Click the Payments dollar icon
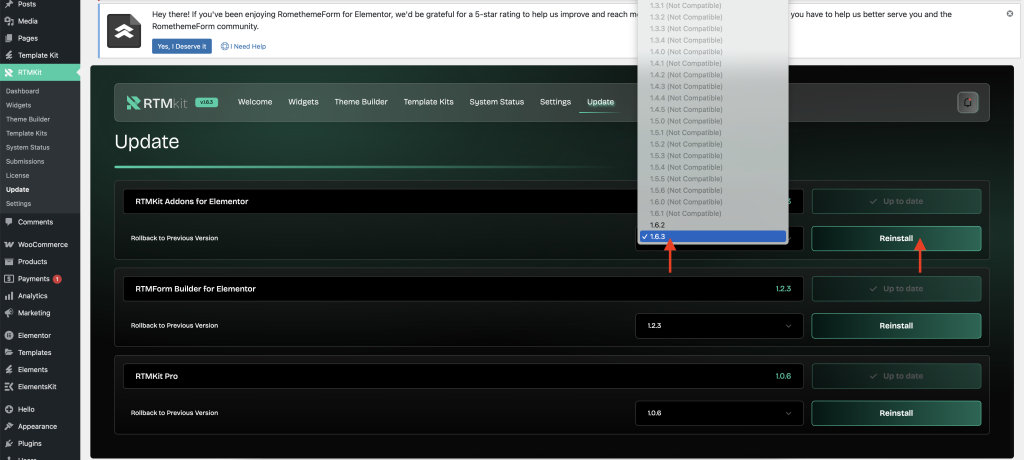This screenshot has height=460, width=1024. (x=9, y=279)
